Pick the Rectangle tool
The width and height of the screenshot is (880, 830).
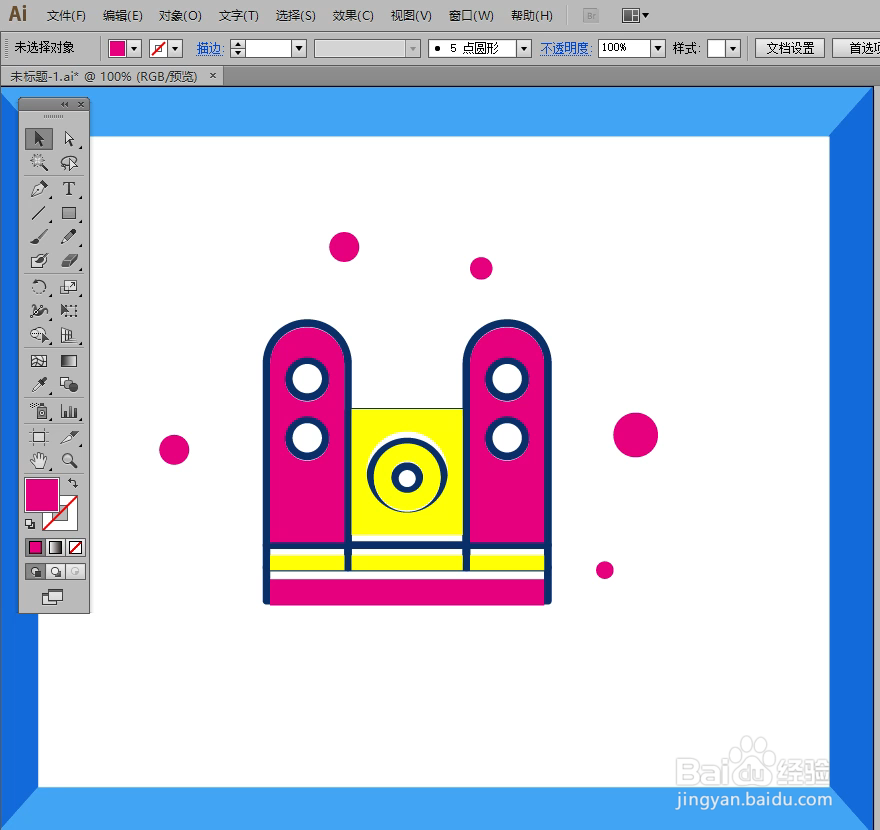pos(69,213)
